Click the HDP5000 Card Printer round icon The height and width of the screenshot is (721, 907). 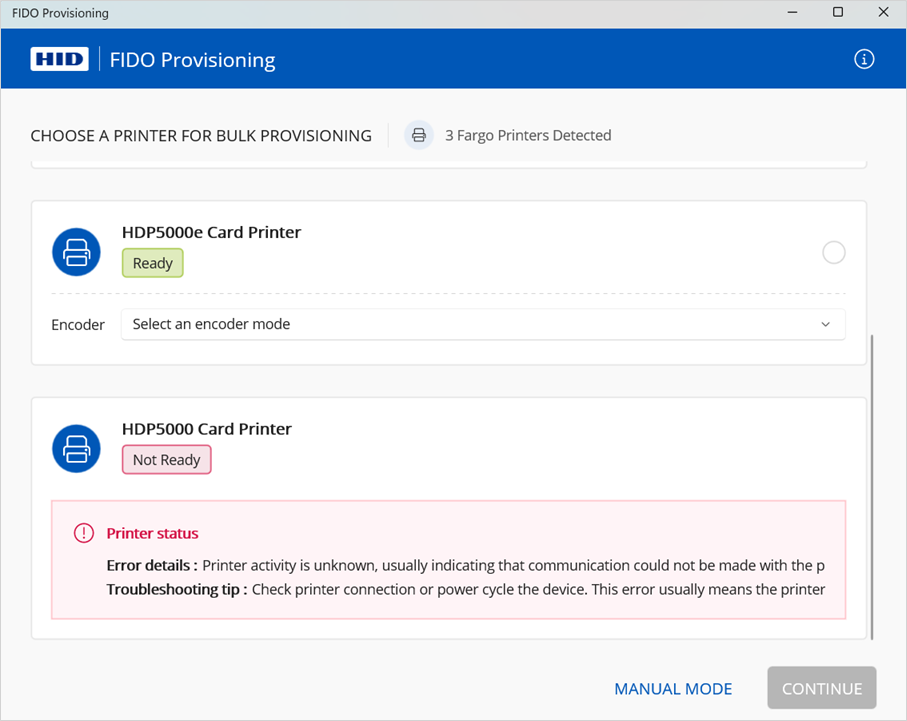click(76, 449)
